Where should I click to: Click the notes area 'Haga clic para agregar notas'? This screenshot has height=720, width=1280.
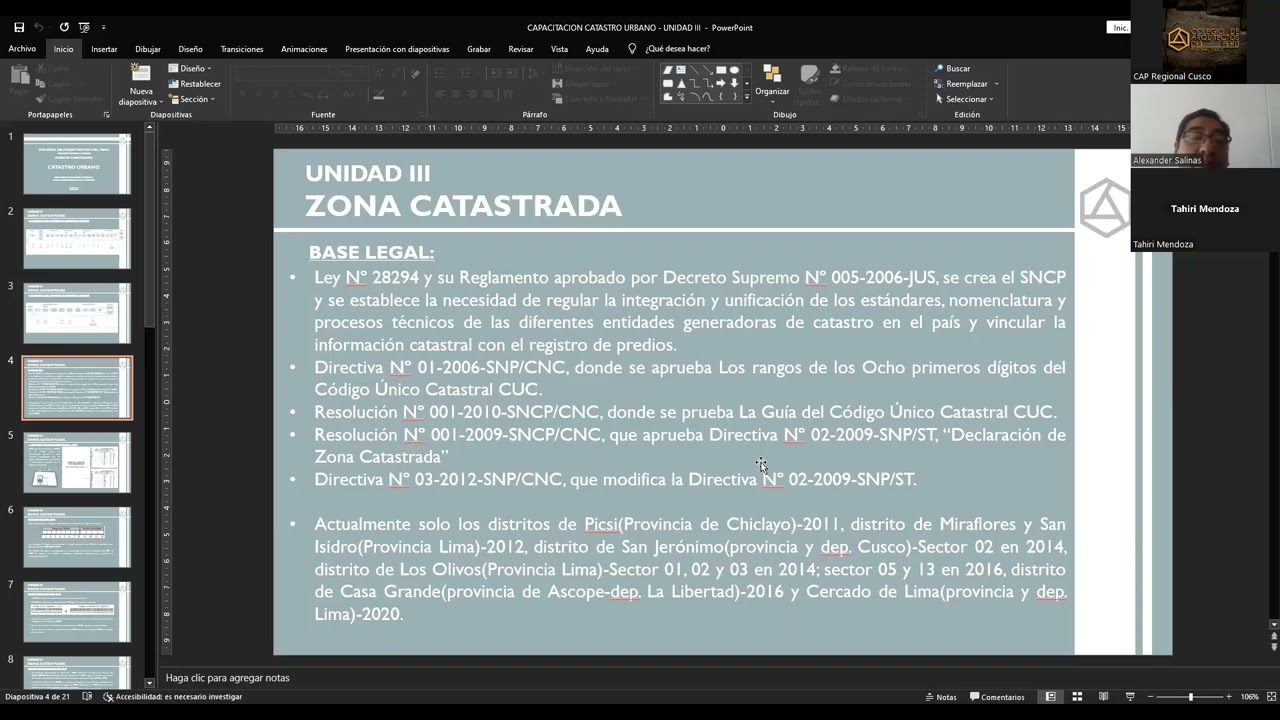click(x=227, y=678)
